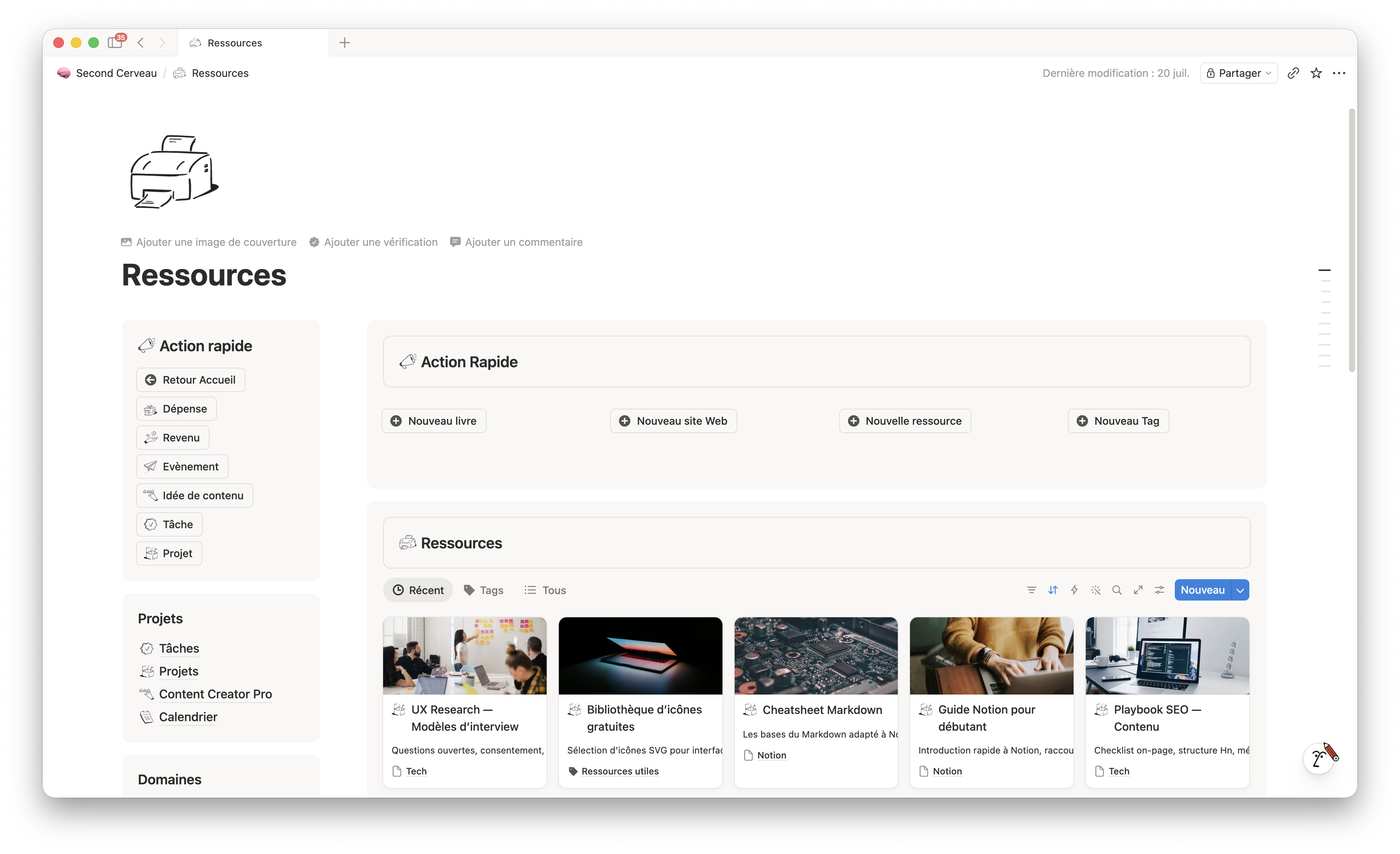This screenshot has width=1400, height=854.
Task: Click page icon of UX Research card
Action: 399,710
